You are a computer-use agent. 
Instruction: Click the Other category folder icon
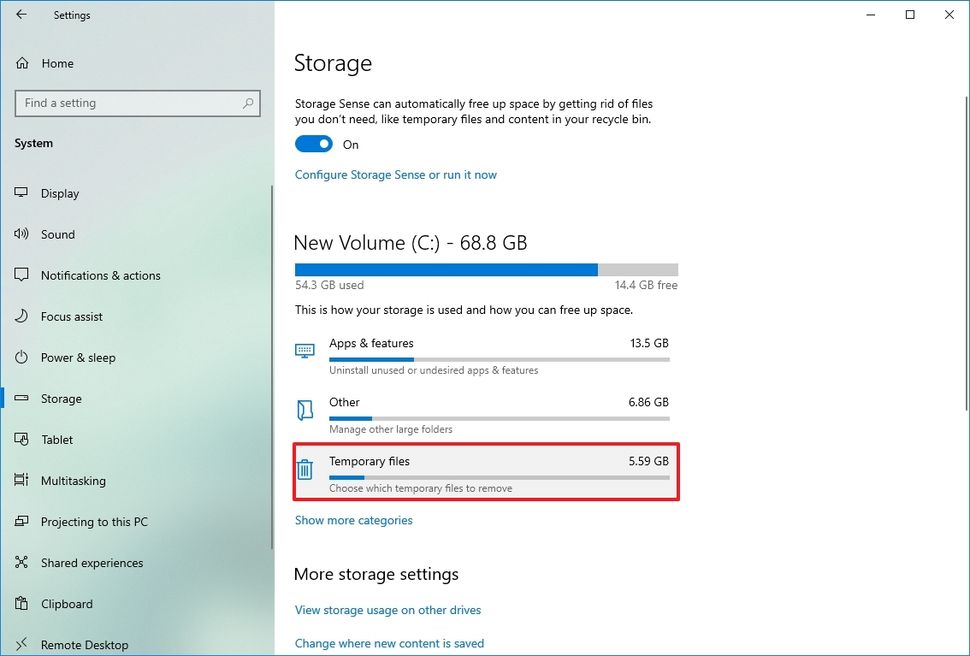[x=305, y=409]
